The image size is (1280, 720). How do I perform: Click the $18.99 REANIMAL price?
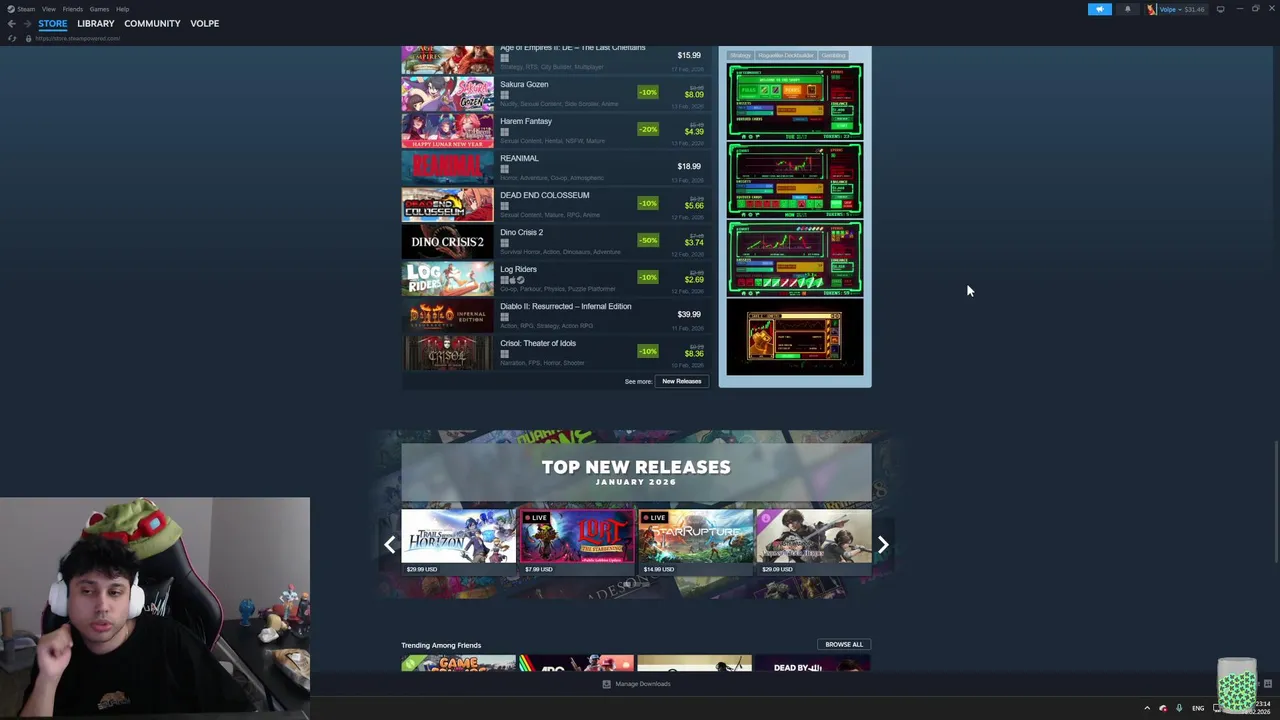pos(689,166)
